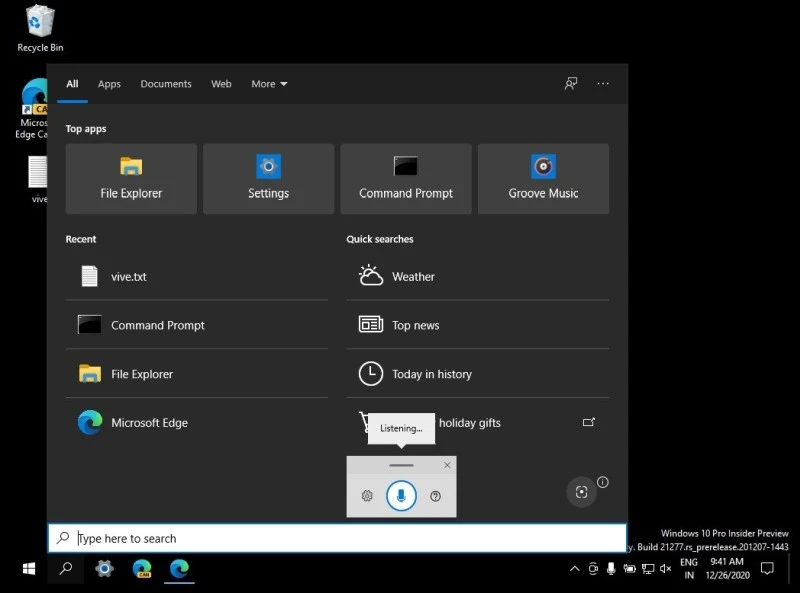Switch the ENG IN input language
This screenshot has width=800, height=593.
(689, 569)
